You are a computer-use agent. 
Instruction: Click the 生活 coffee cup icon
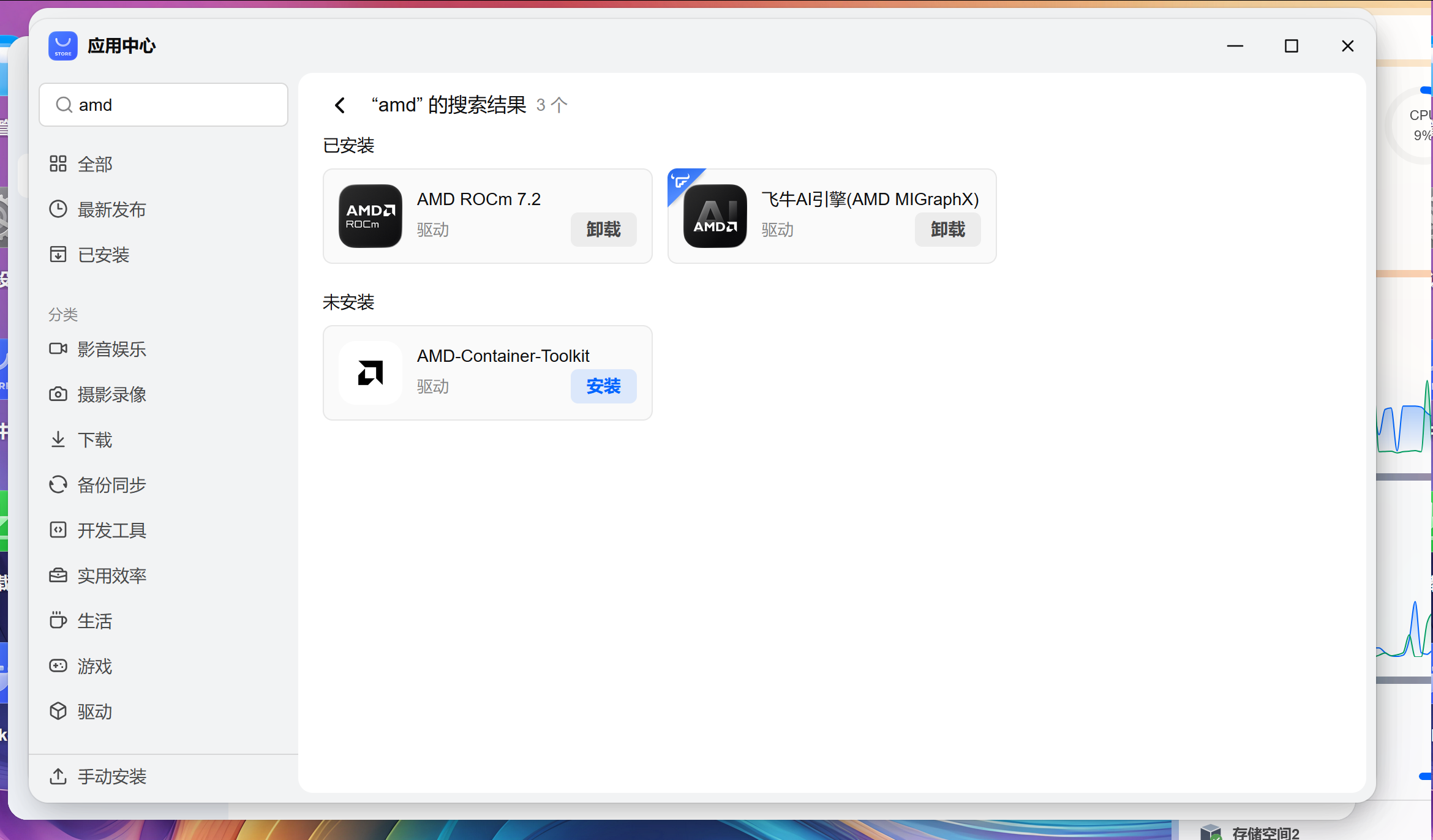click(x=58, y=621)
